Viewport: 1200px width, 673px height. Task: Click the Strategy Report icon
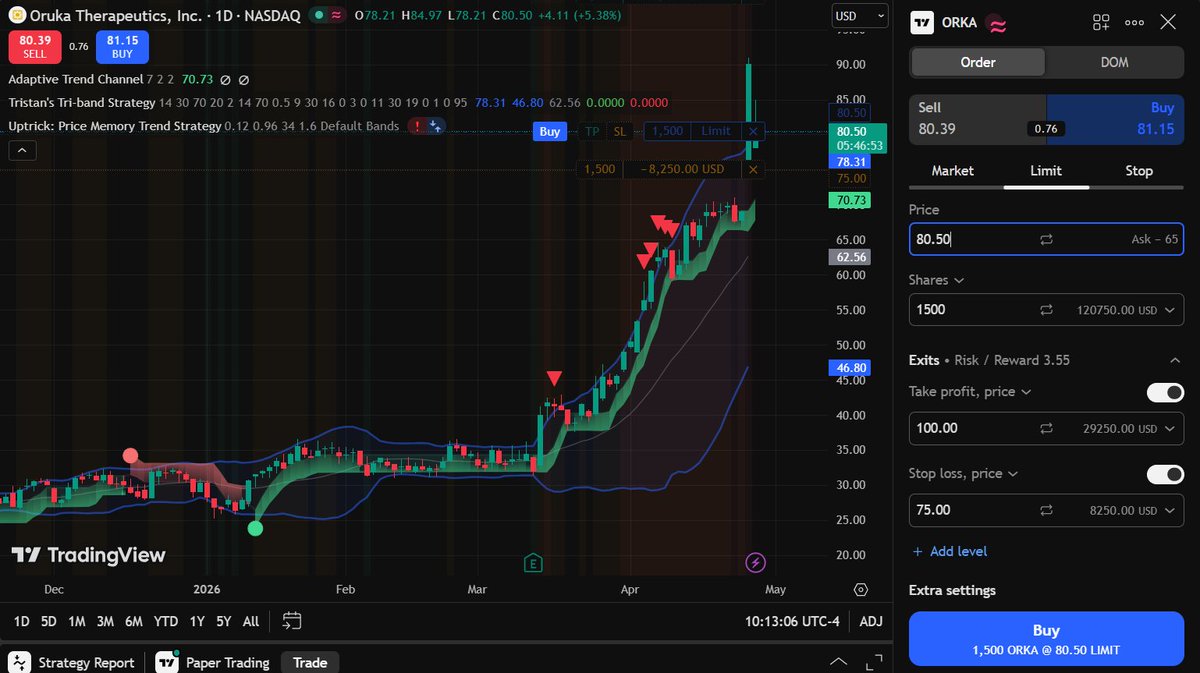[19, 662]
